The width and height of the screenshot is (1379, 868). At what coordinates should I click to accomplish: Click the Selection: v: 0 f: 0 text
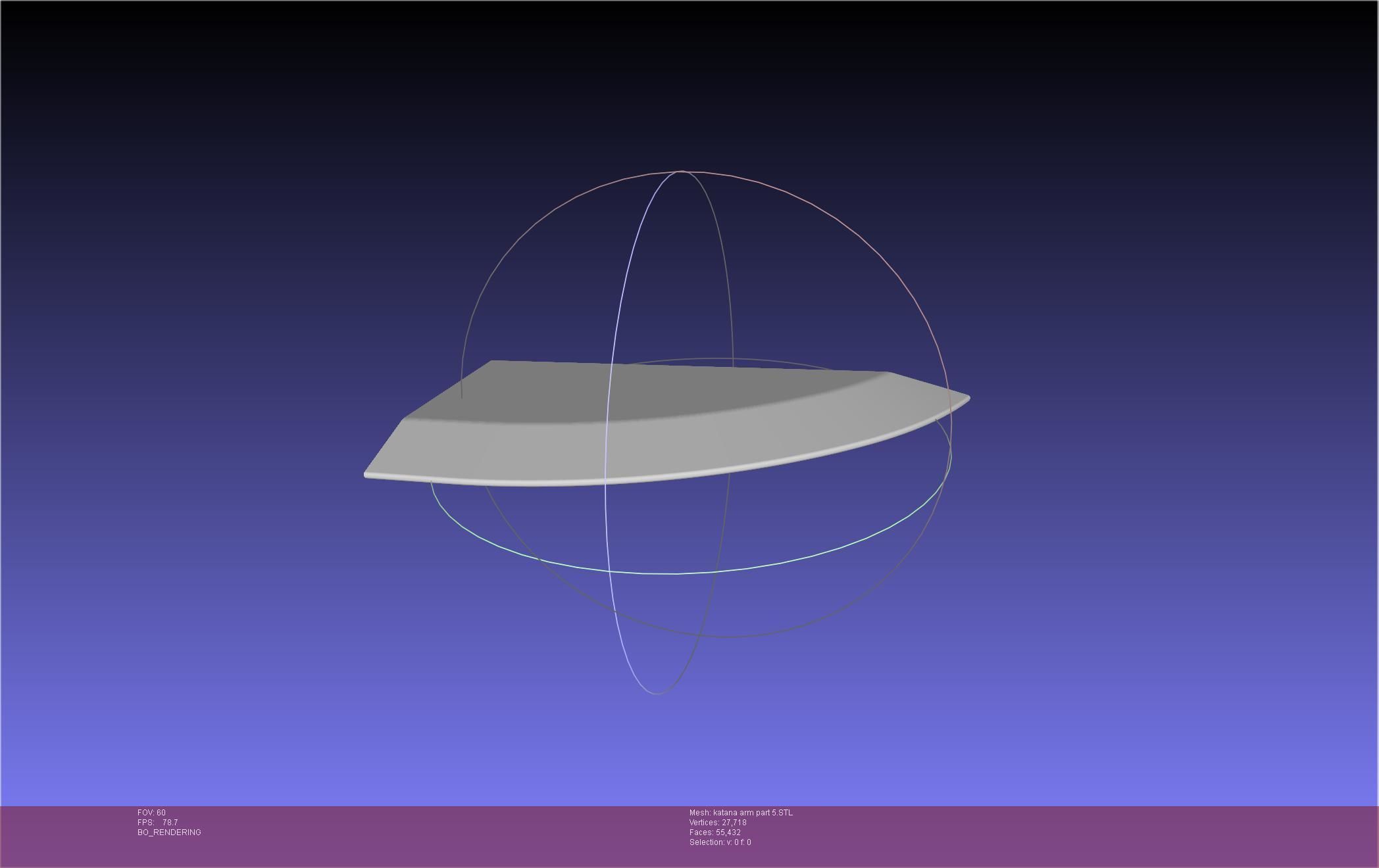pos(720,842)
